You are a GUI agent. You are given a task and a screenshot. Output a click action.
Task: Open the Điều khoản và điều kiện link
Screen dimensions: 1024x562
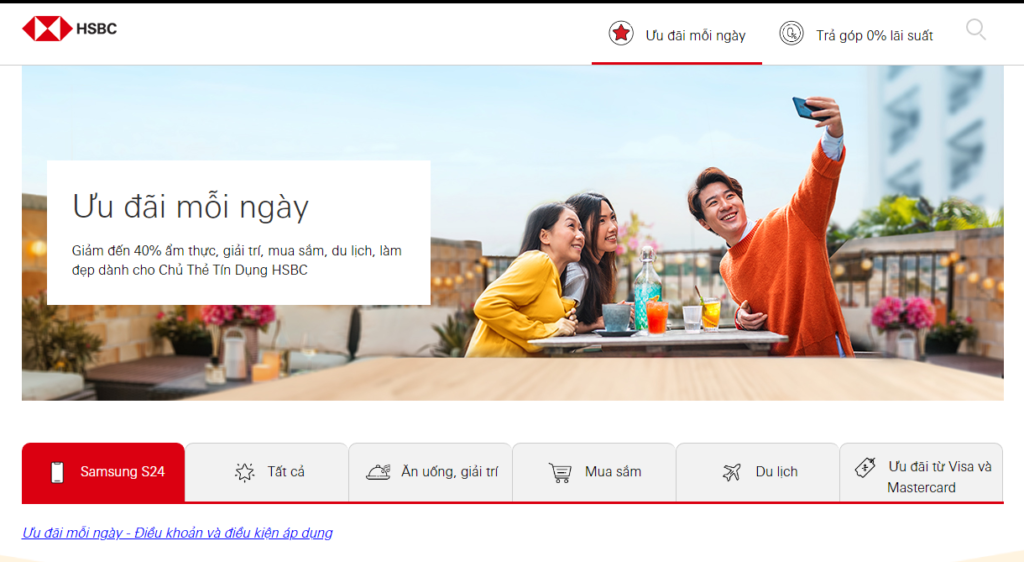coord(177,533)
